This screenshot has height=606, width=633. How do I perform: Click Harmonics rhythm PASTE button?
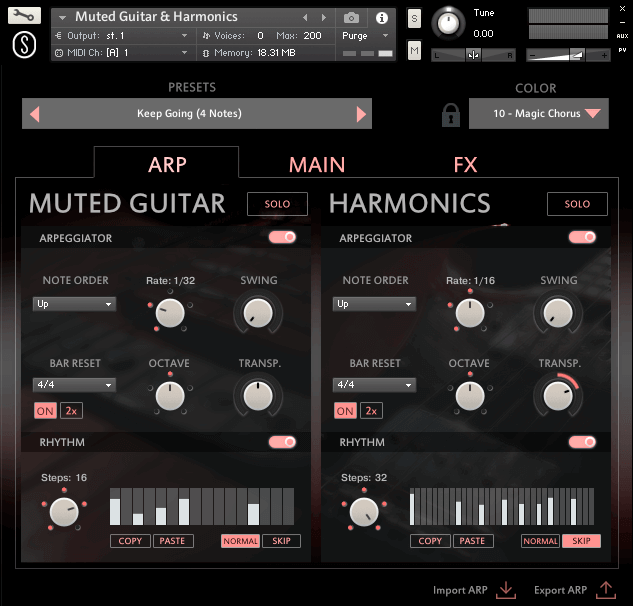(x=473, y=541)
